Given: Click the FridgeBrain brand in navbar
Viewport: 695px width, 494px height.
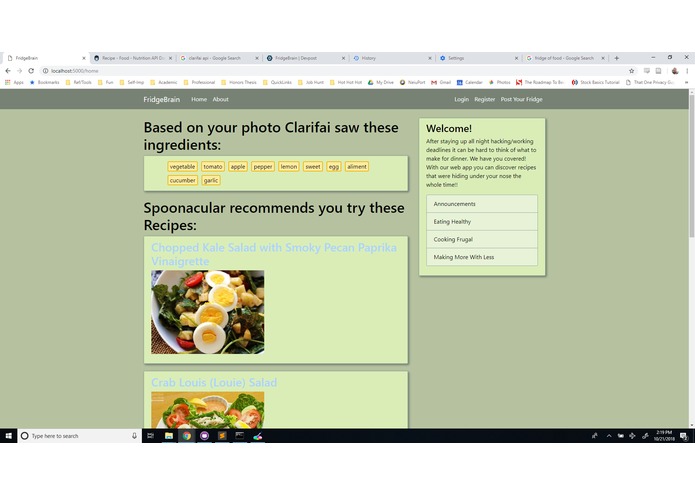Looking at the screenshot, I should pyautogui.click(x=161, y=100).
